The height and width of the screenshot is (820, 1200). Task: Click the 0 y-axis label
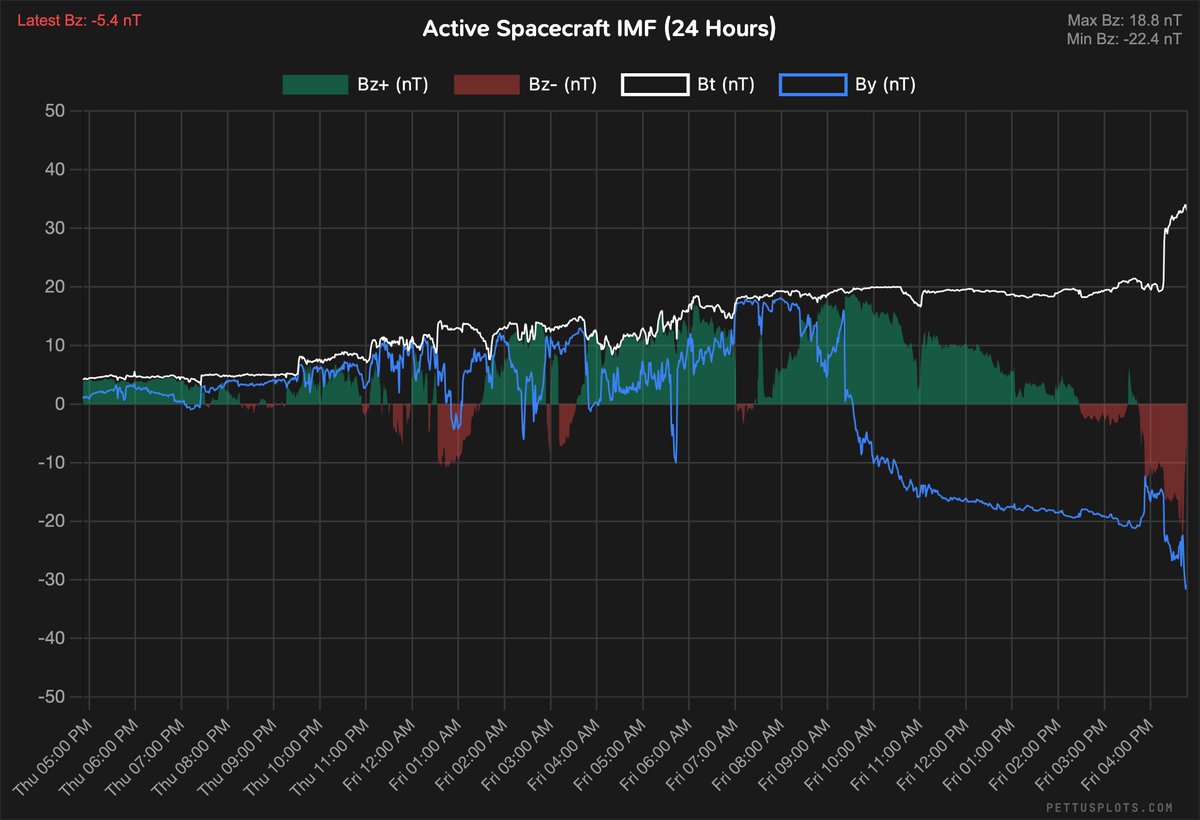(60, 404)
